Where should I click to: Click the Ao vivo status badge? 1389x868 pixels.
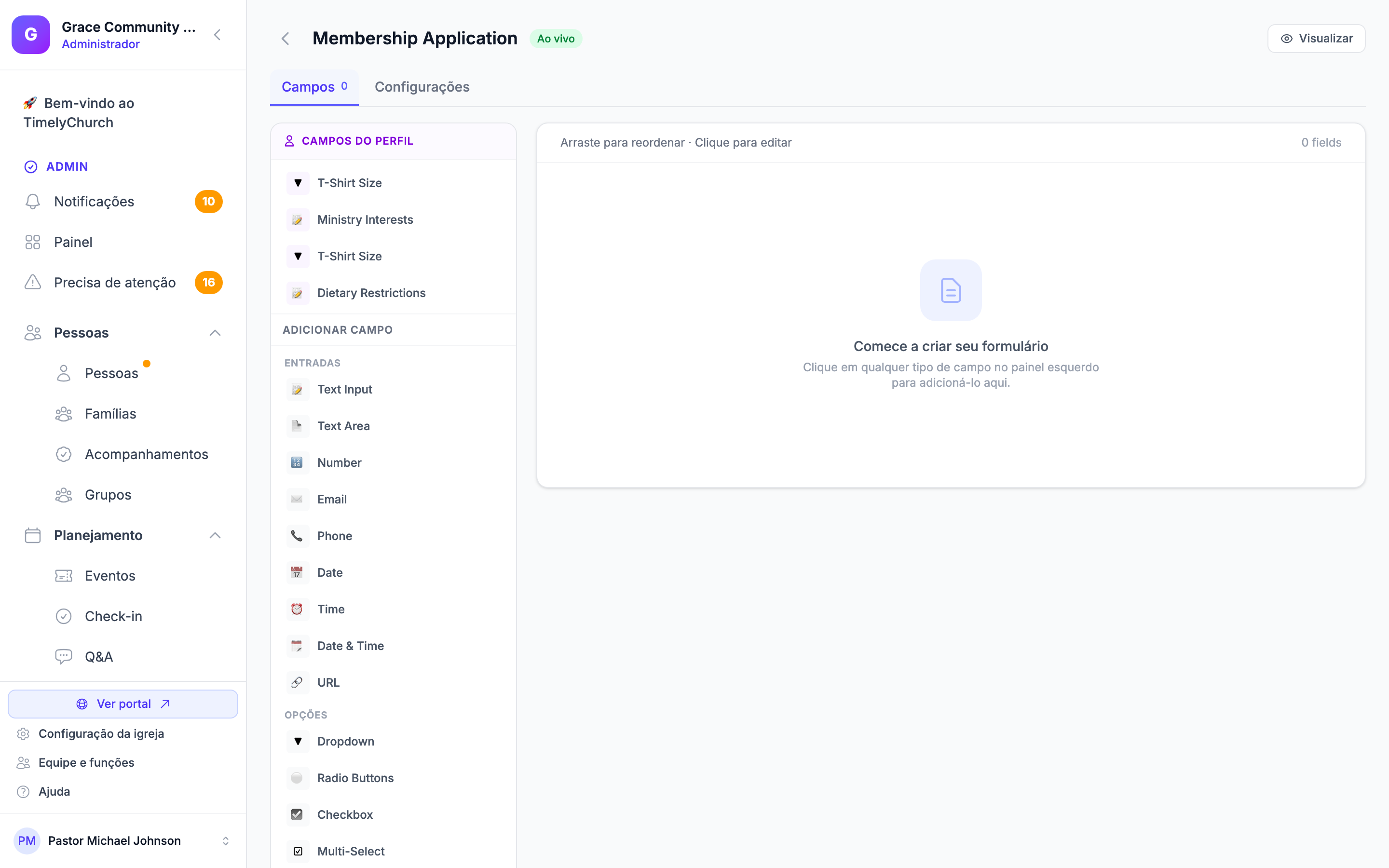tap(555, 39)
